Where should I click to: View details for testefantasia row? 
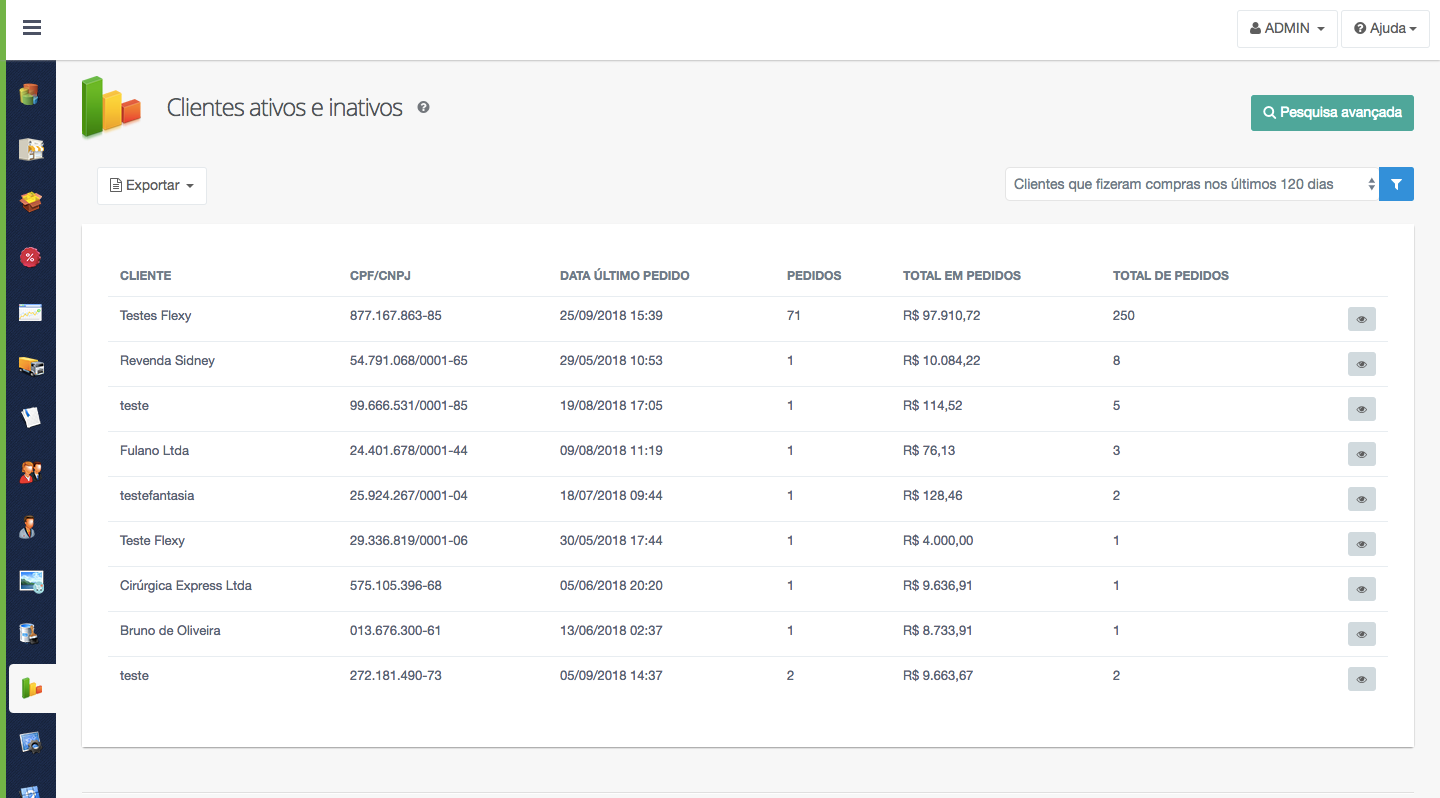click(1361, 499)
